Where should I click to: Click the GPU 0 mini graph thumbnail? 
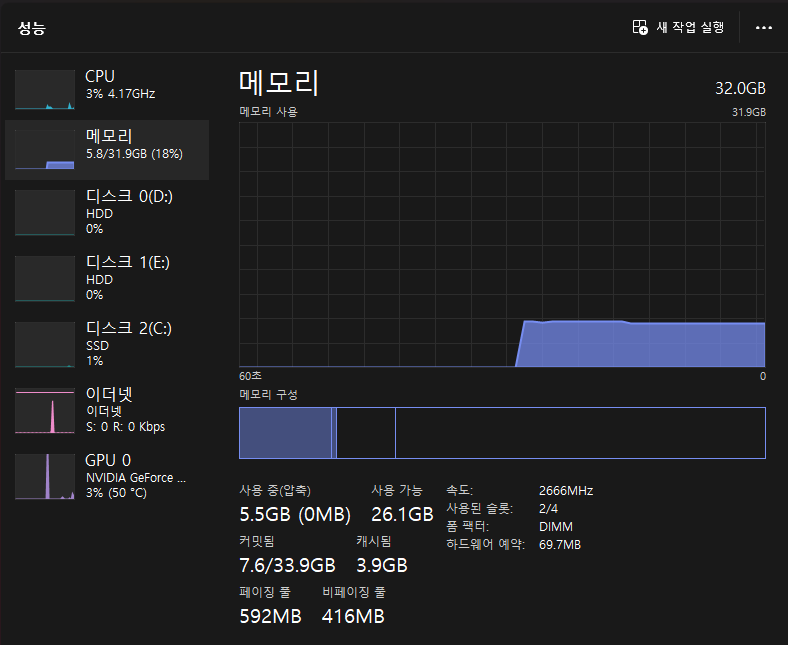pyautogui.click(x=45, y=476)
